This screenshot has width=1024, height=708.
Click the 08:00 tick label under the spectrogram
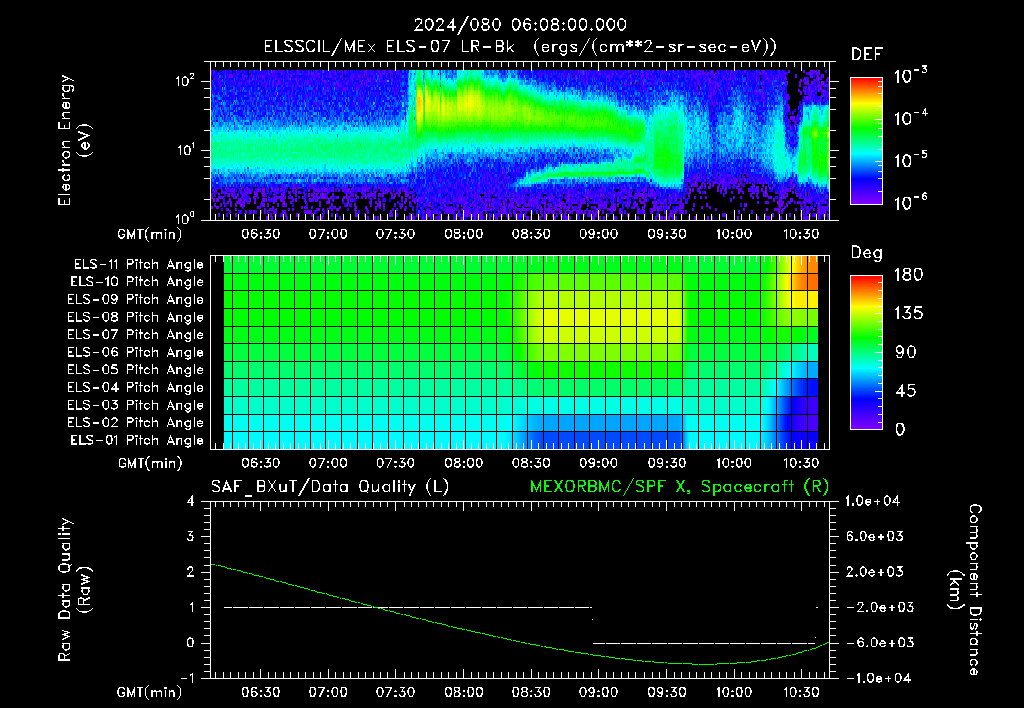(x=464, y=234)
